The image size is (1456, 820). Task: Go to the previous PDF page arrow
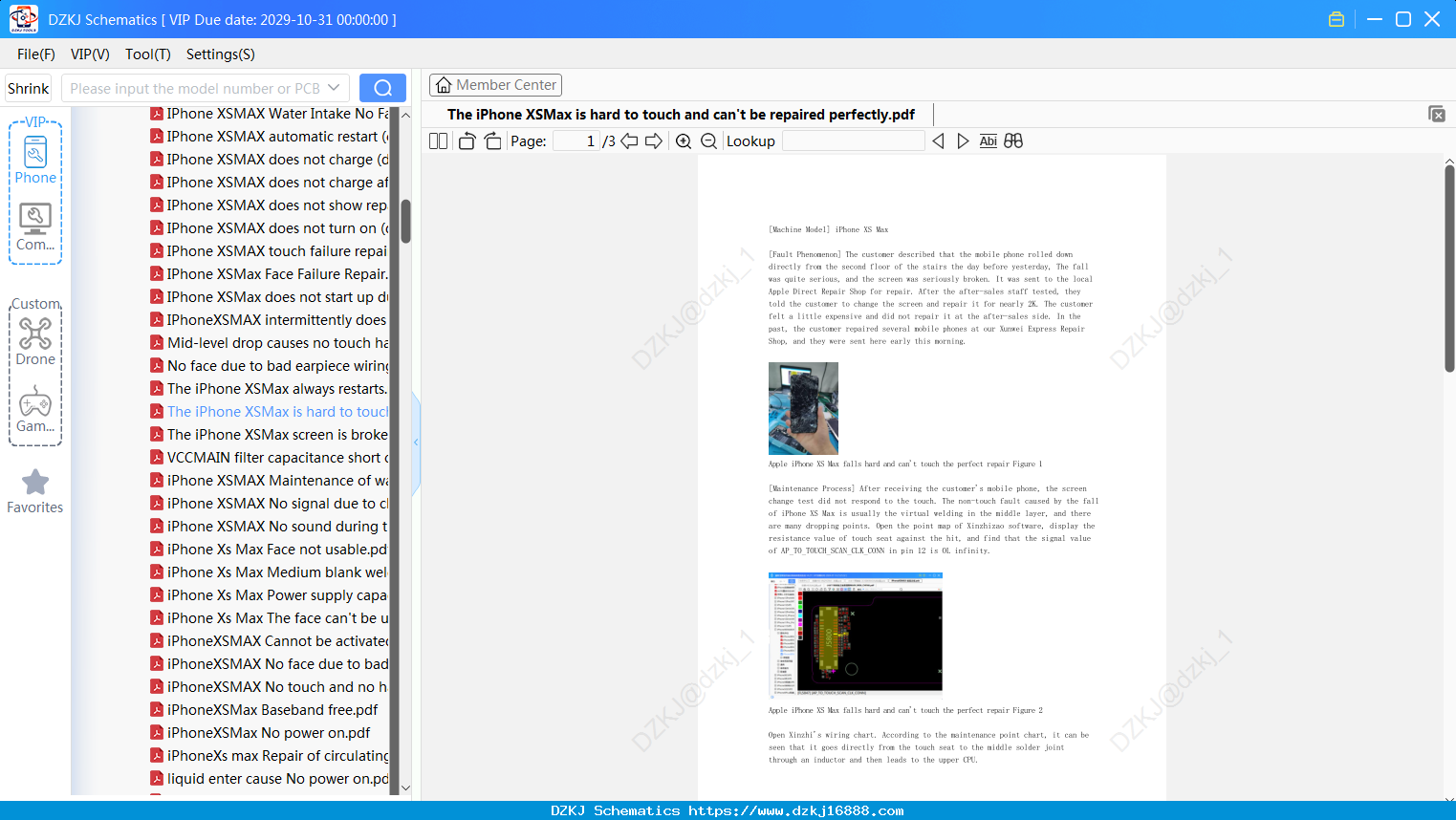(629, 141)
